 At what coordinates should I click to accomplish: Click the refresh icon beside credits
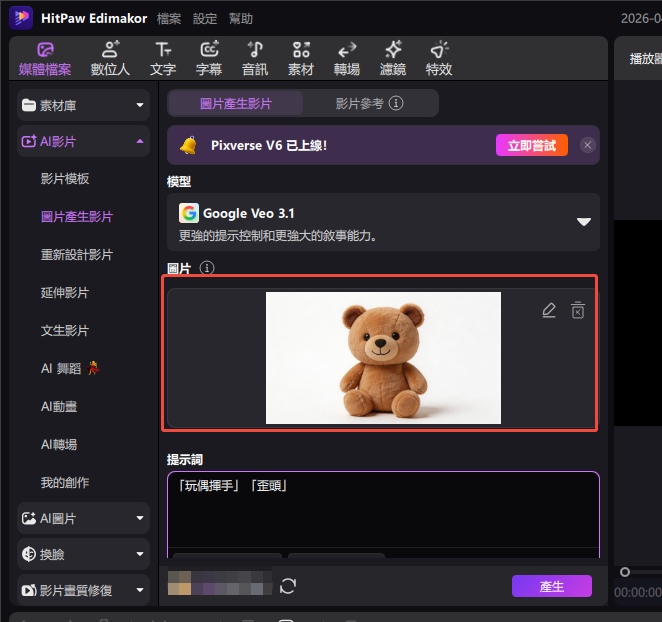[x=288, y=586]
